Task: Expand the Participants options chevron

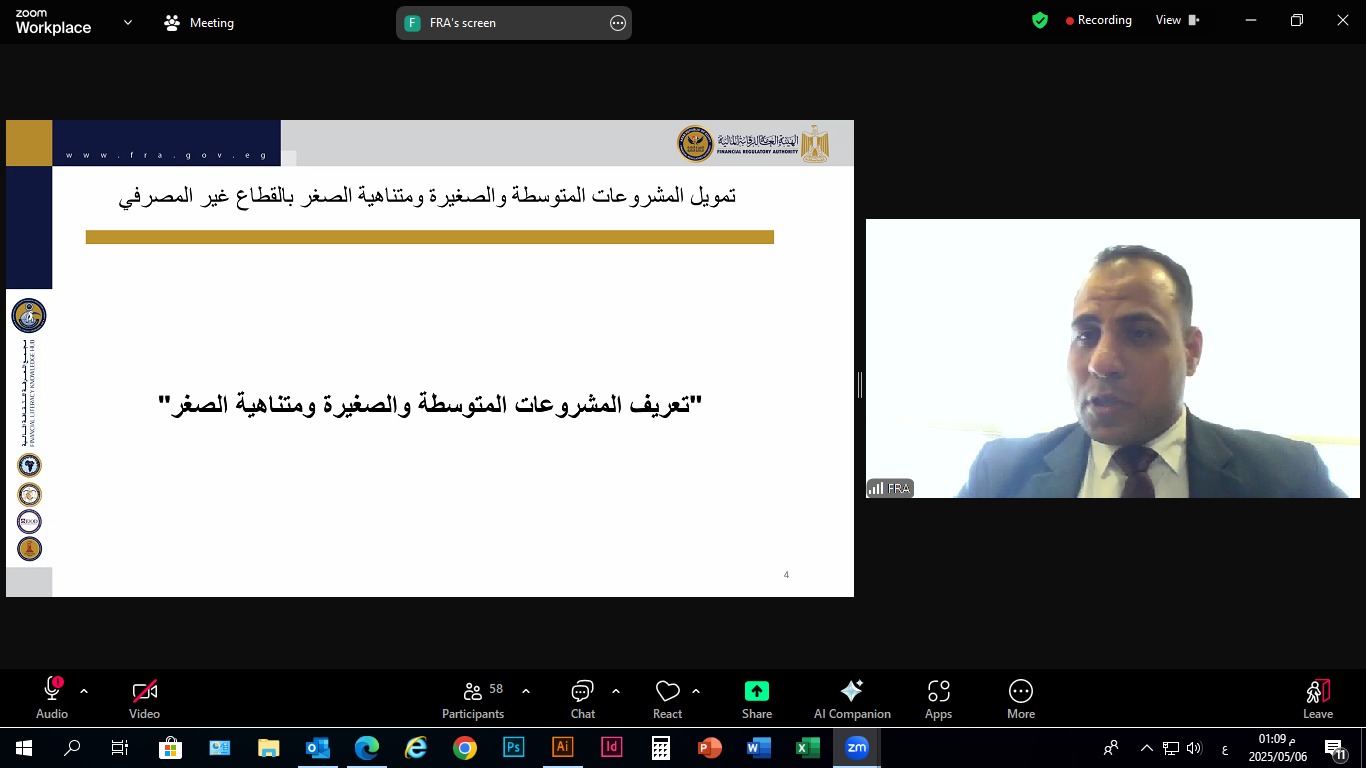Action: point(526,691)
